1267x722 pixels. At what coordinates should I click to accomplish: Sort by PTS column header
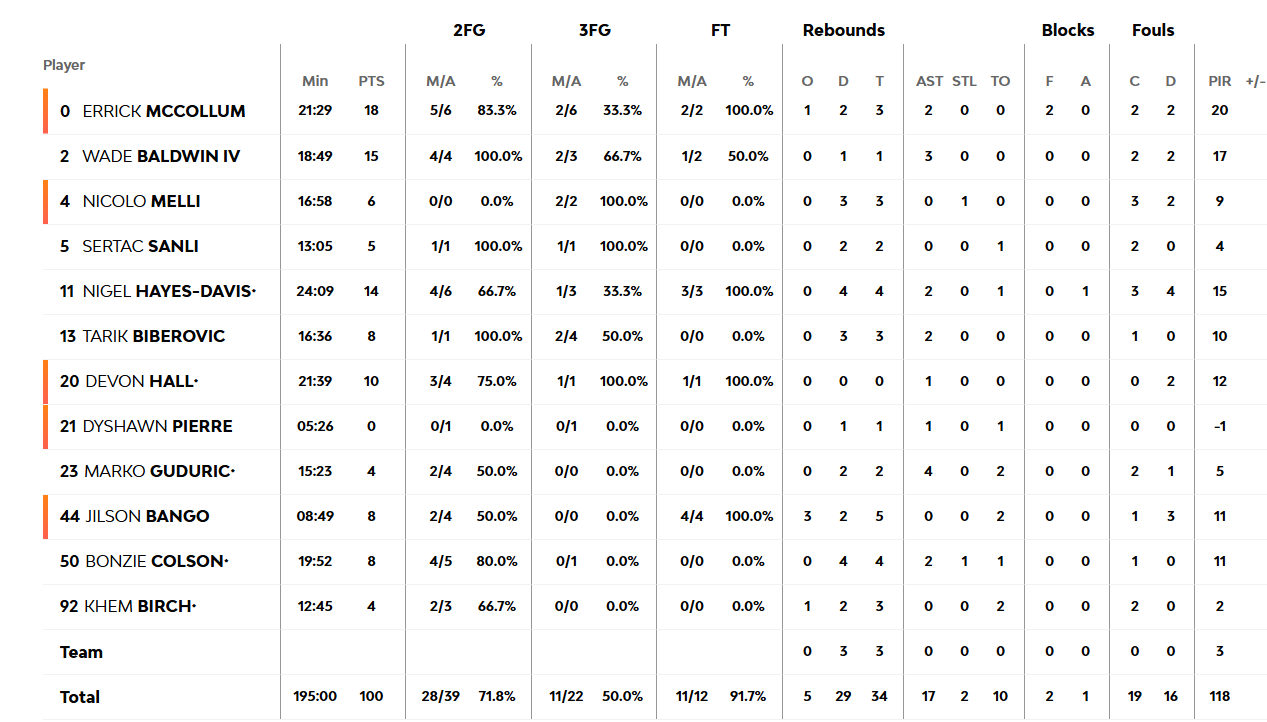click(371, 81)
